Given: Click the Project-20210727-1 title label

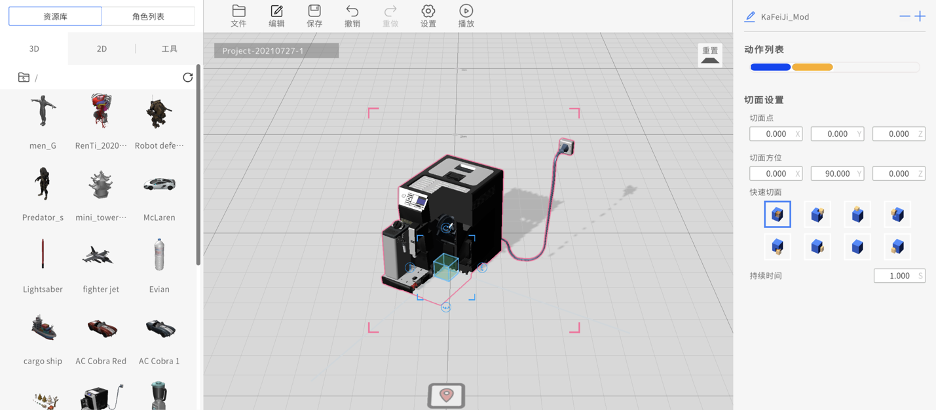Looking at the screenshot, I should (x=276, y=51).
